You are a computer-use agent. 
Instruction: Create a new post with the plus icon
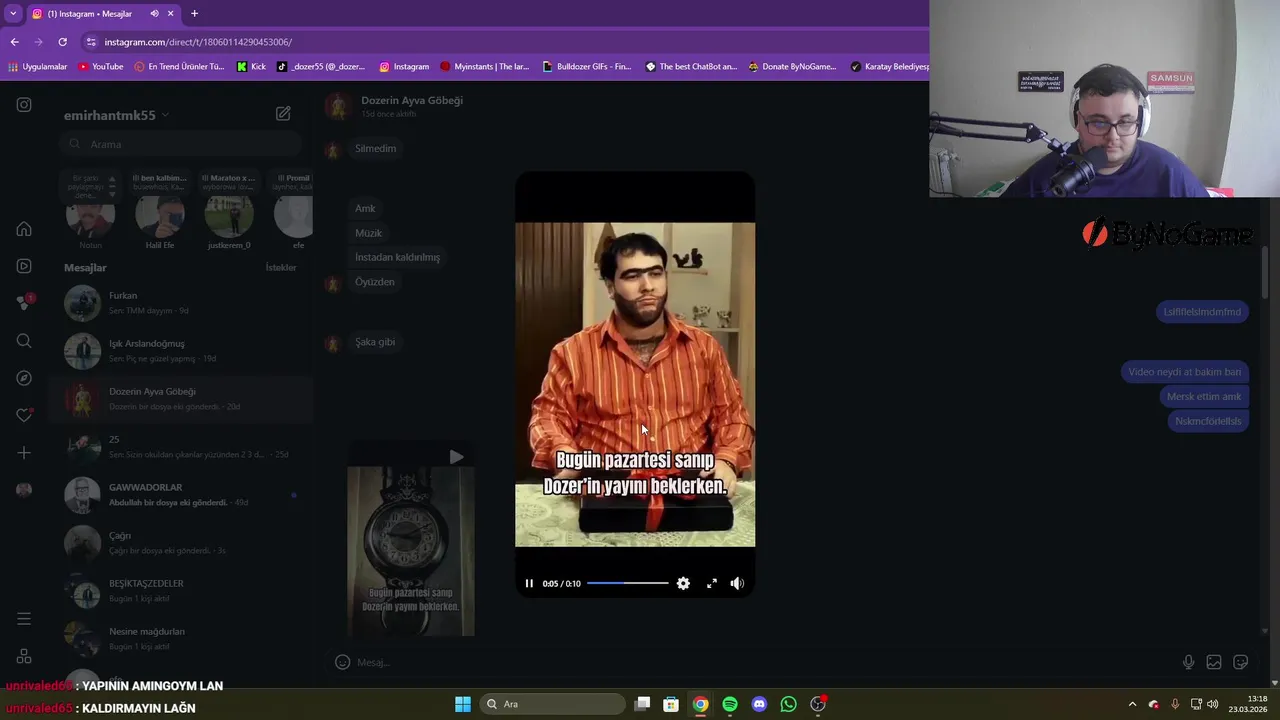coord(24,453)
